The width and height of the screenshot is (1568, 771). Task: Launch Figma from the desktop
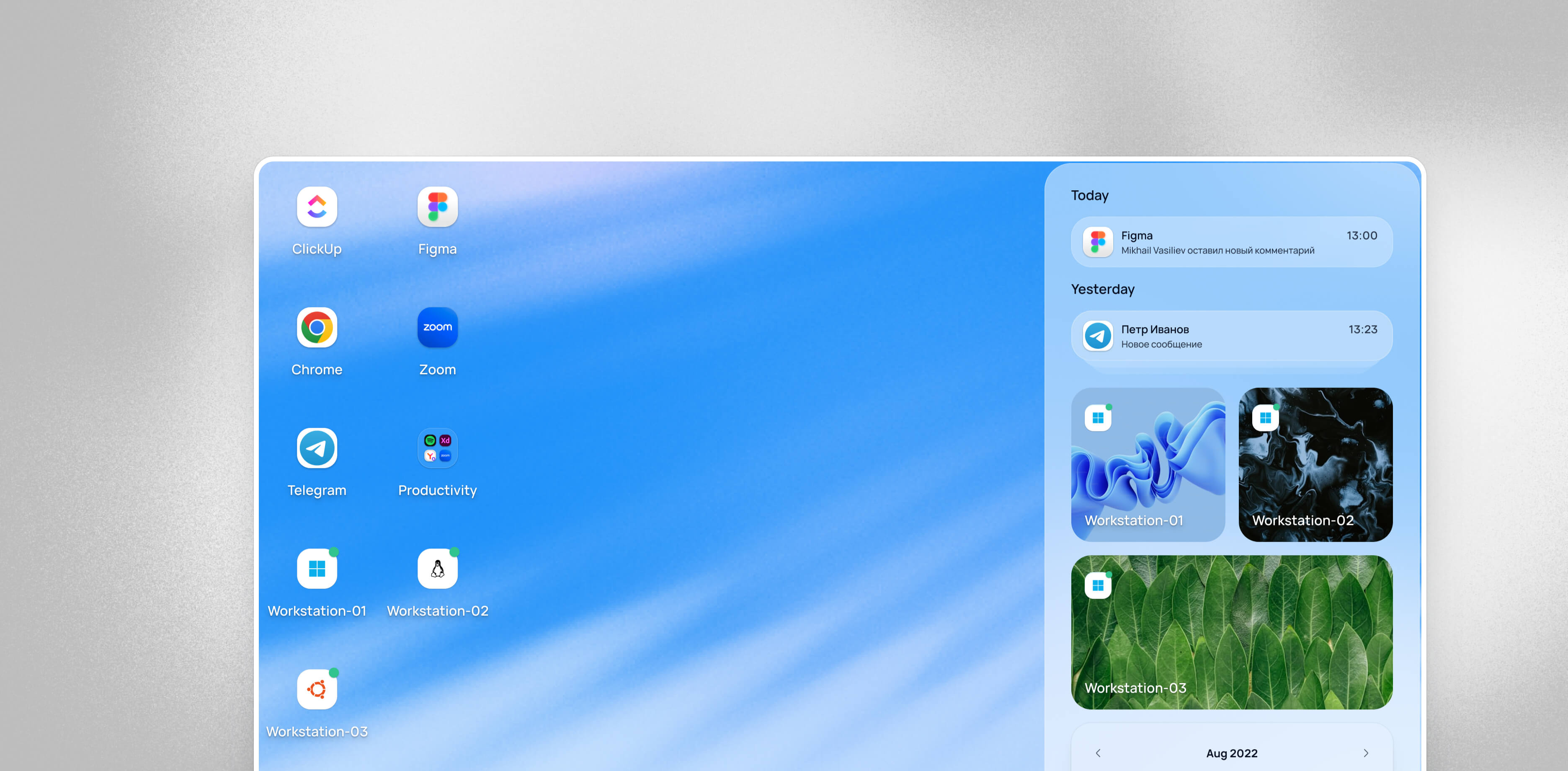point(437,207)
